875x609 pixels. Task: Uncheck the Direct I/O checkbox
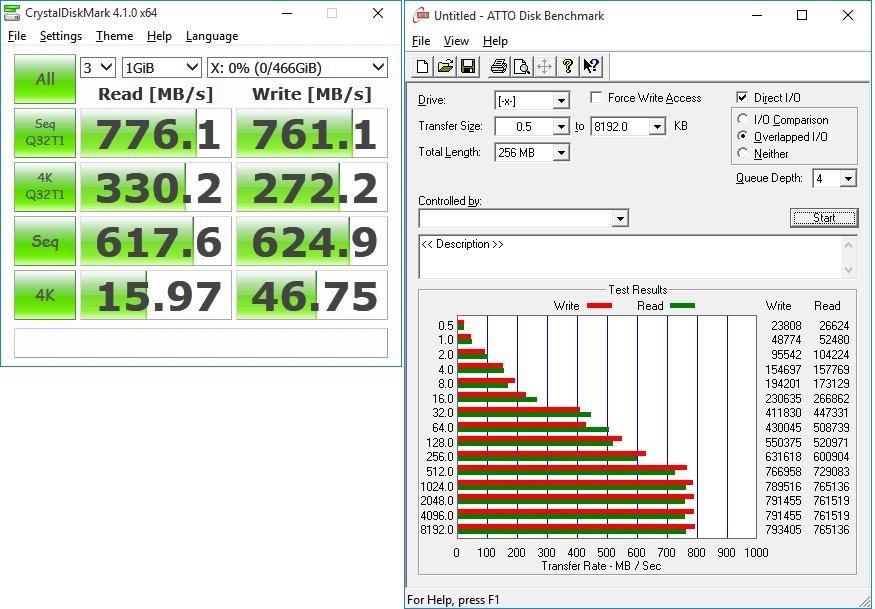tap(742, 98)
